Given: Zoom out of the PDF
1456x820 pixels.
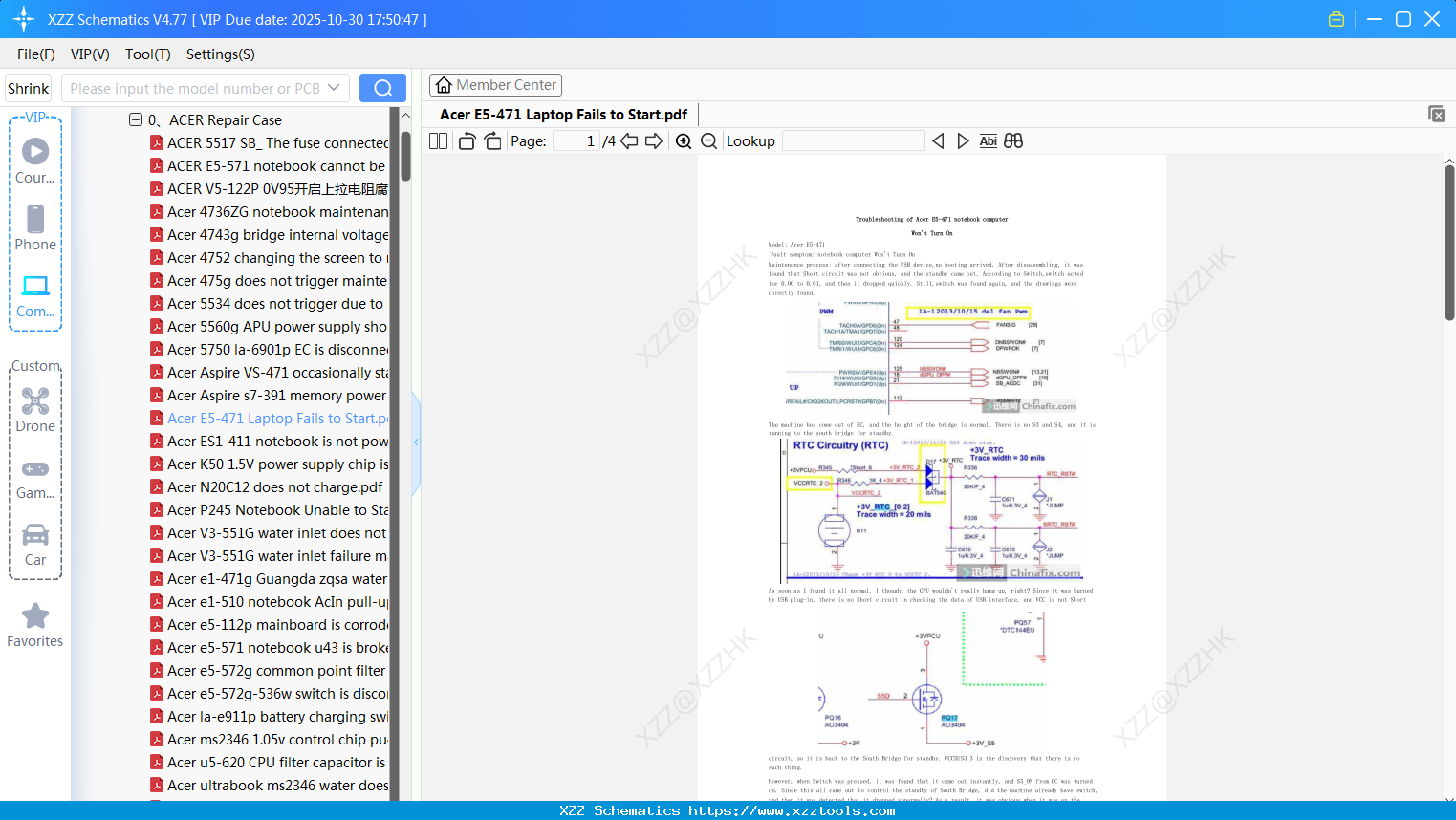Looking at the screenshot, I should [x=708, y=141].
